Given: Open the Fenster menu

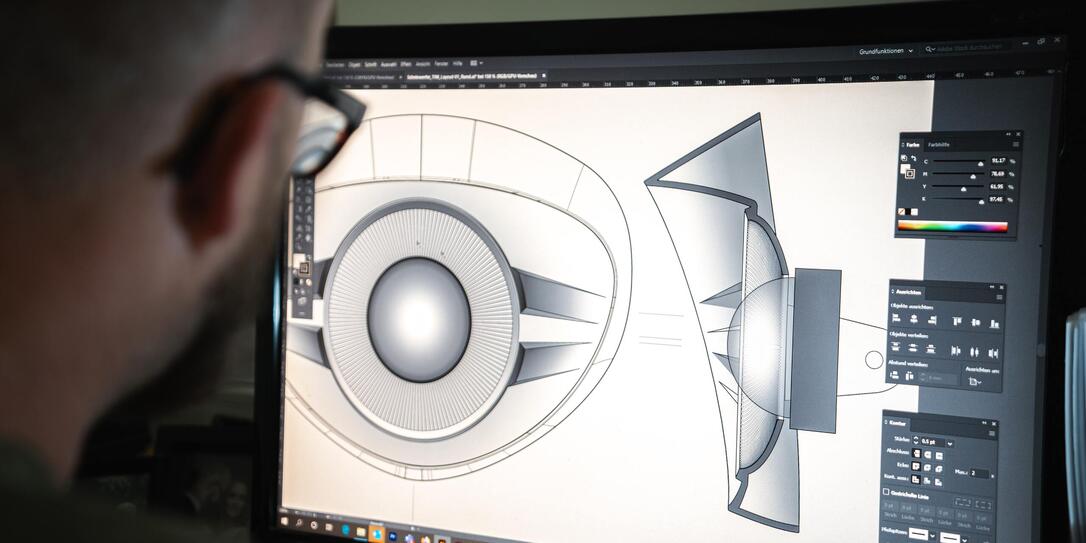Looking at the screenshot, I should click(441, 64).
